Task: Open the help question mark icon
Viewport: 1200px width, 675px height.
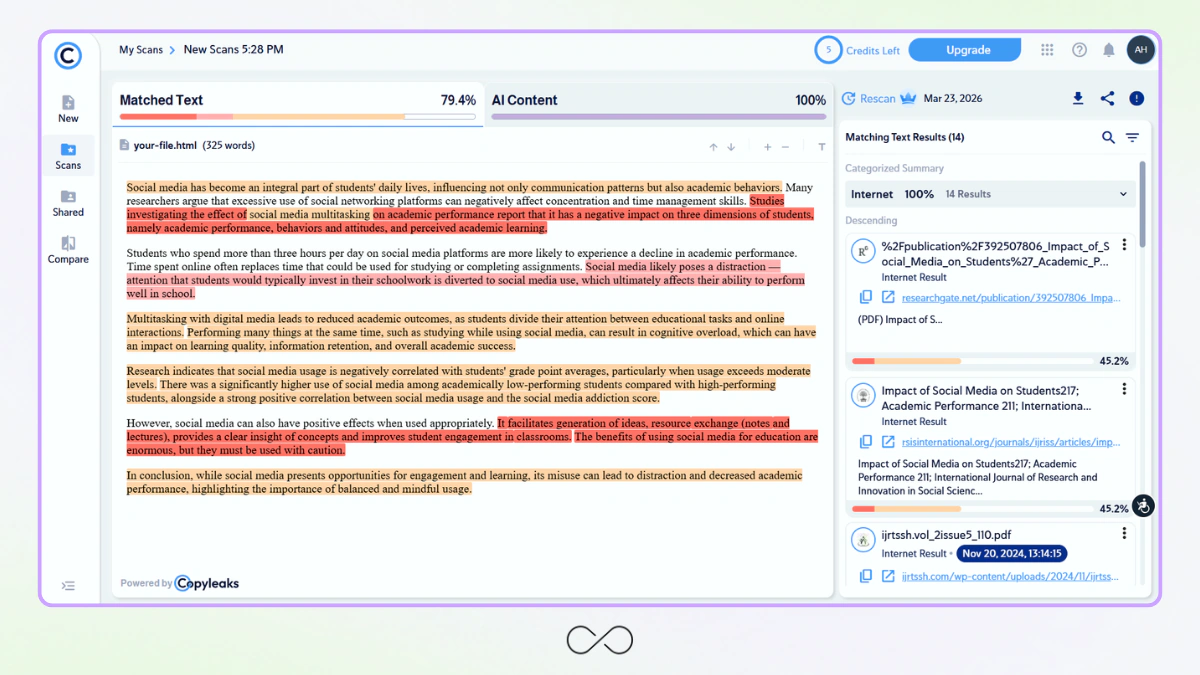Action: point(1079,50)
